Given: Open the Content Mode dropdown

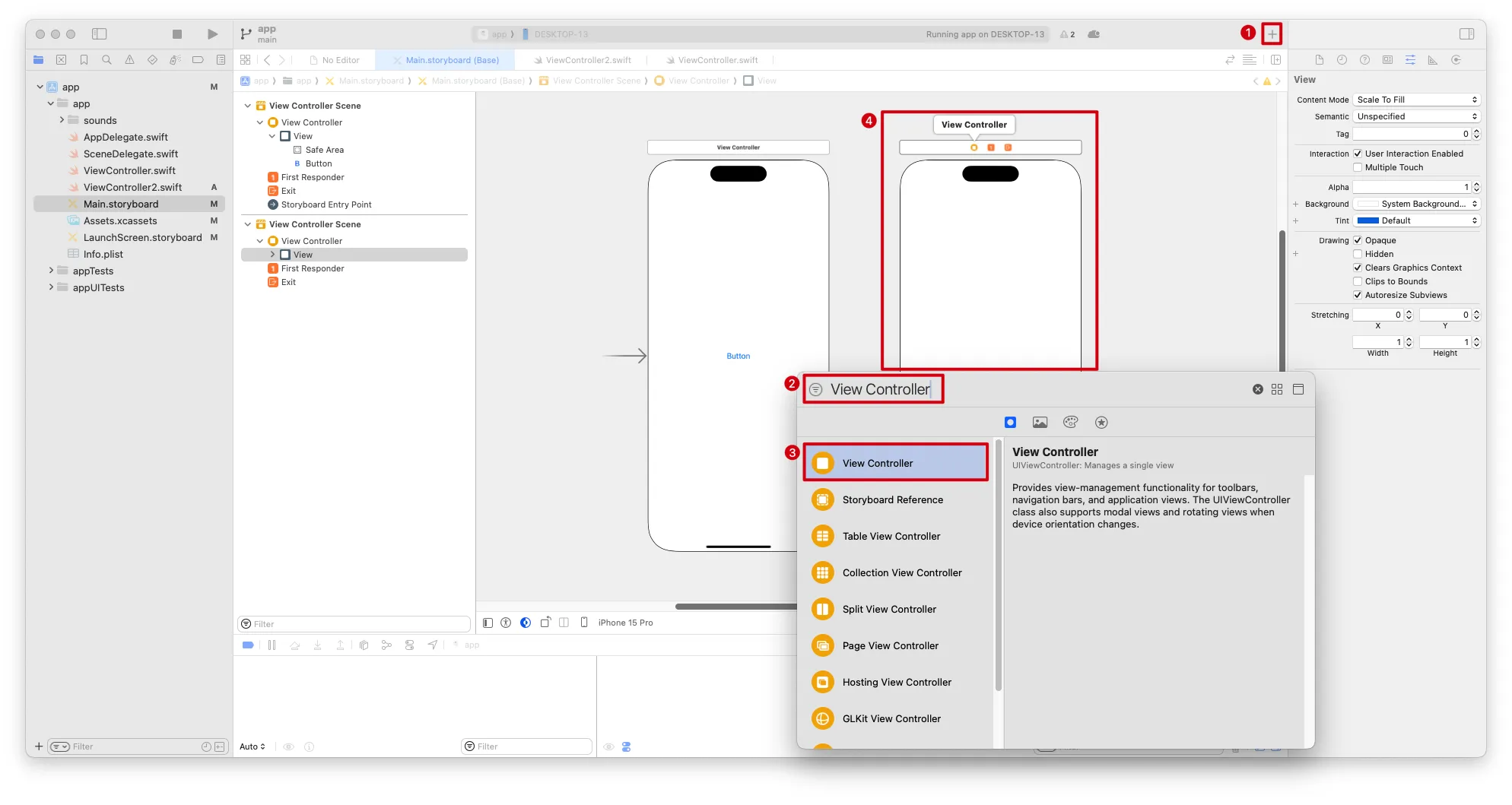Looking at the screenshot, I should 1417,100.
